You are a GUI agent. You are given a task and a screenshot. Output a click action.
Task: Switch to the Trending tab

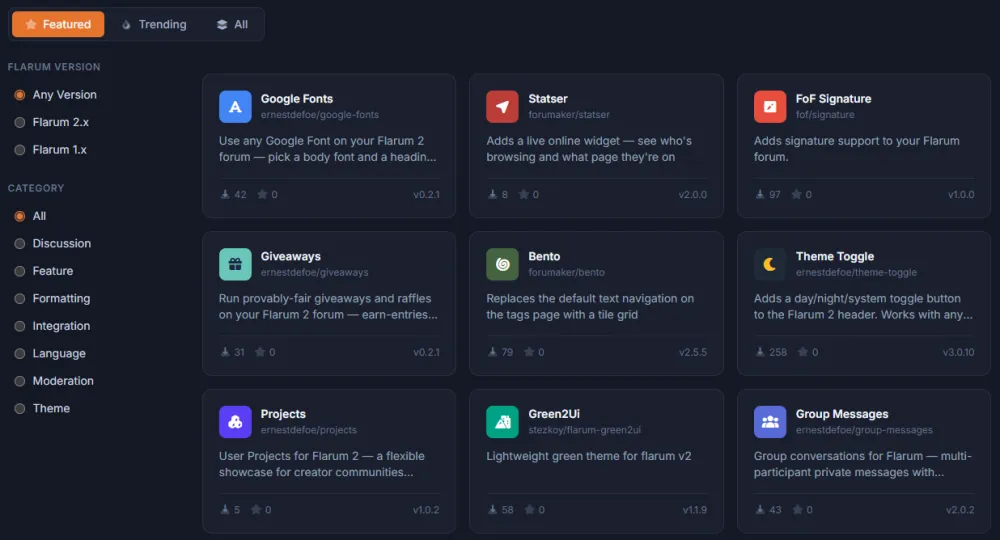(154, 24)
